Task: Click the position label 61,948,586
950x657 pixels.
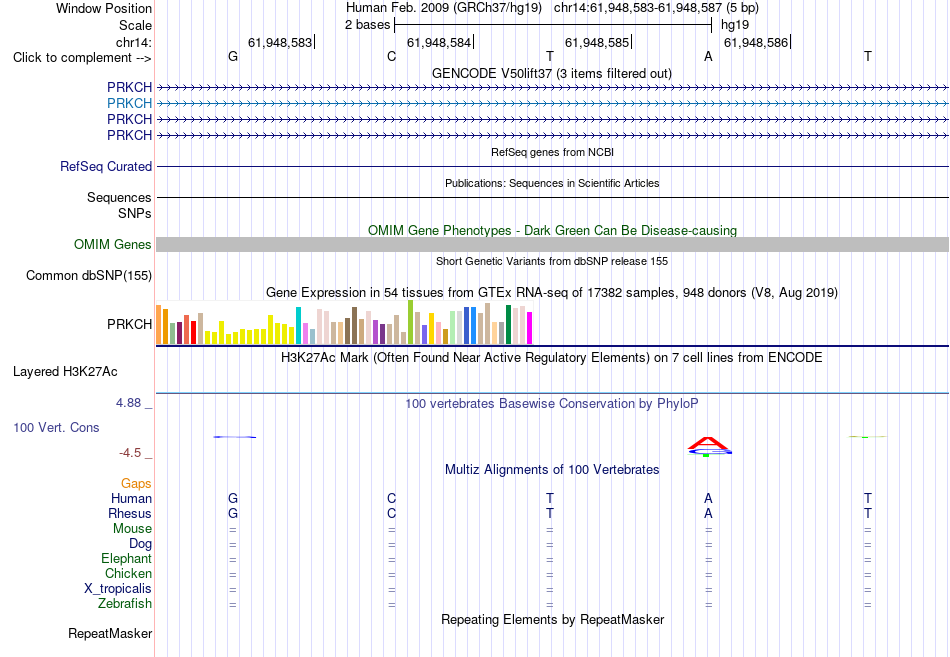Action: pyautogui.click(x=756, y=42)
